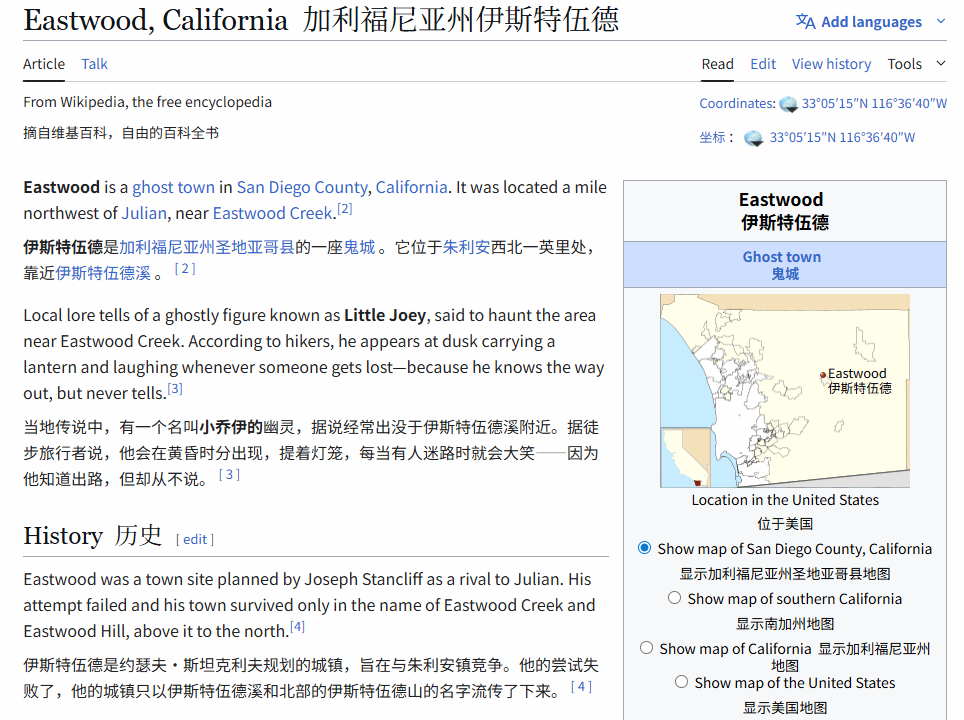964x720 pixels.
Task: Open the Eastwood Creek link
Action: pyautogui.click(x=272, y=213)
